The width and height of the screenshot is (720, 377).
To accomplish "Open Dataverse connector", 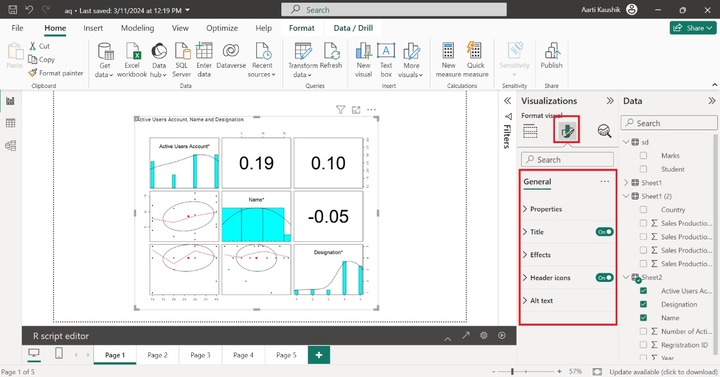I will (231, 56).
